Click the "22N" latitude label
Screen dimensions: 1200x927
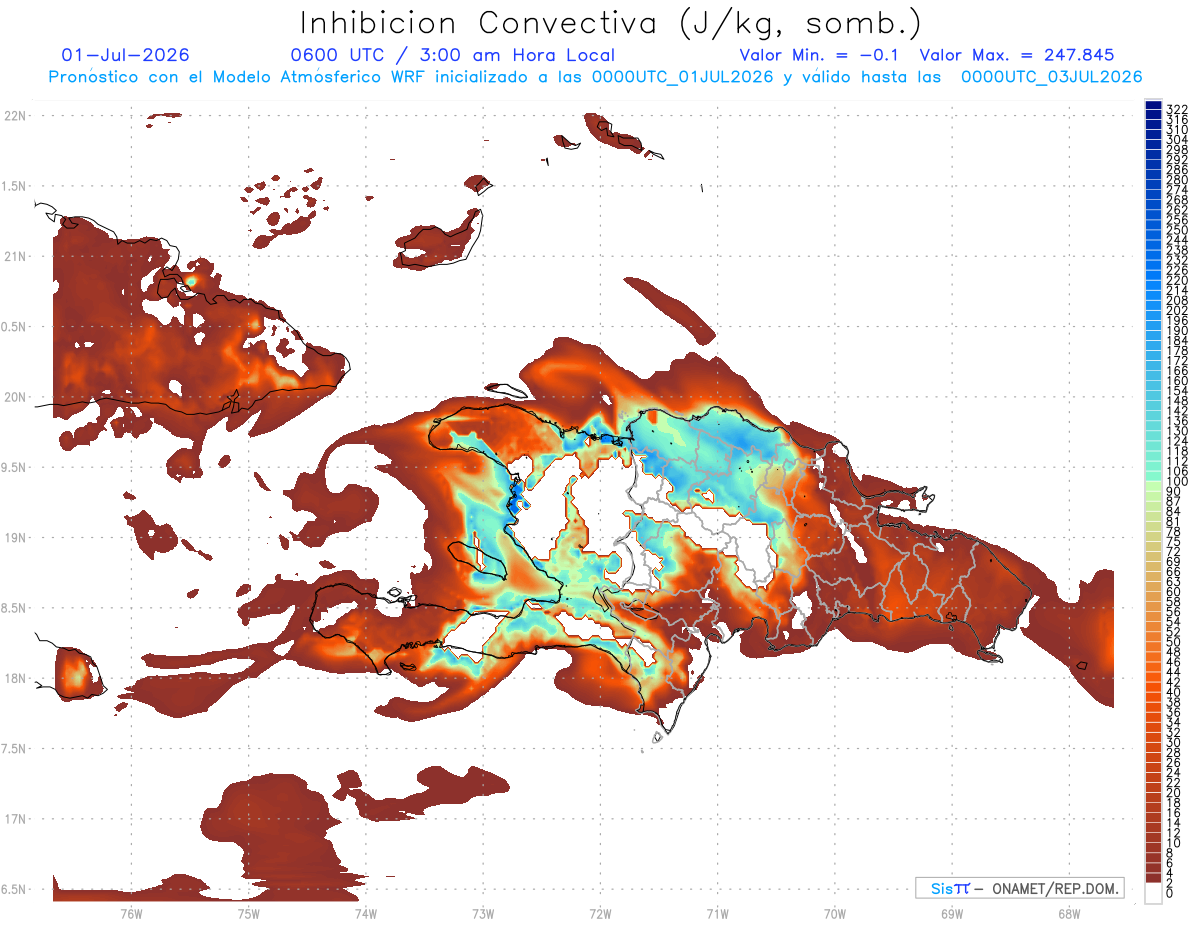coord(15,116)
